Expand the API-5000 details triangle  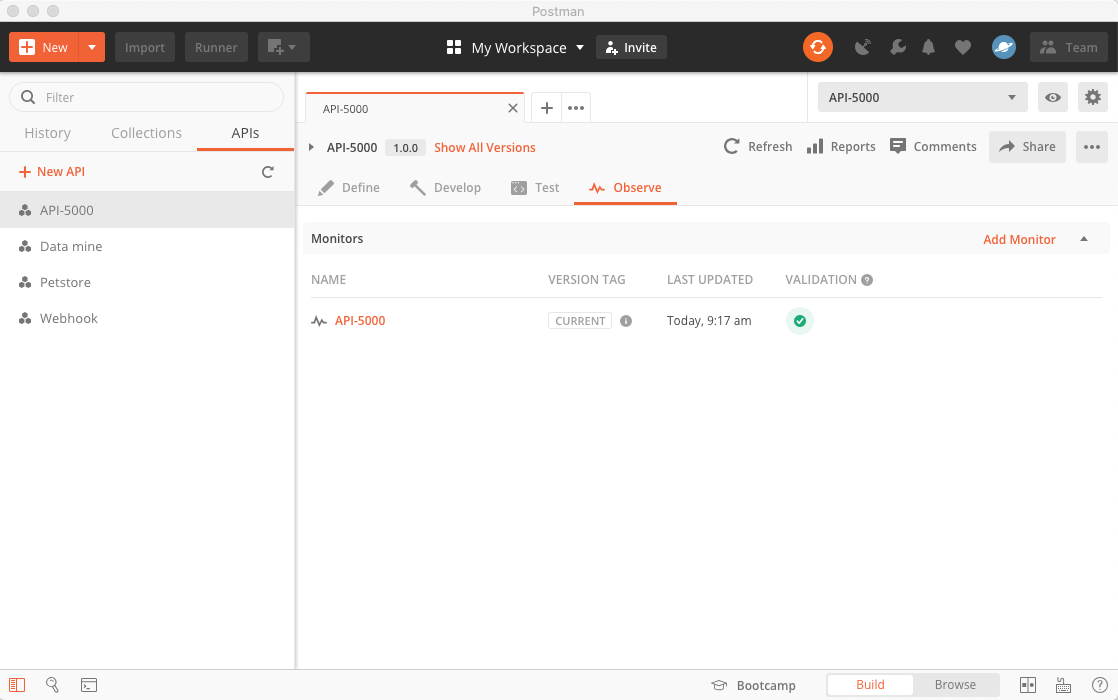point(311,147)
